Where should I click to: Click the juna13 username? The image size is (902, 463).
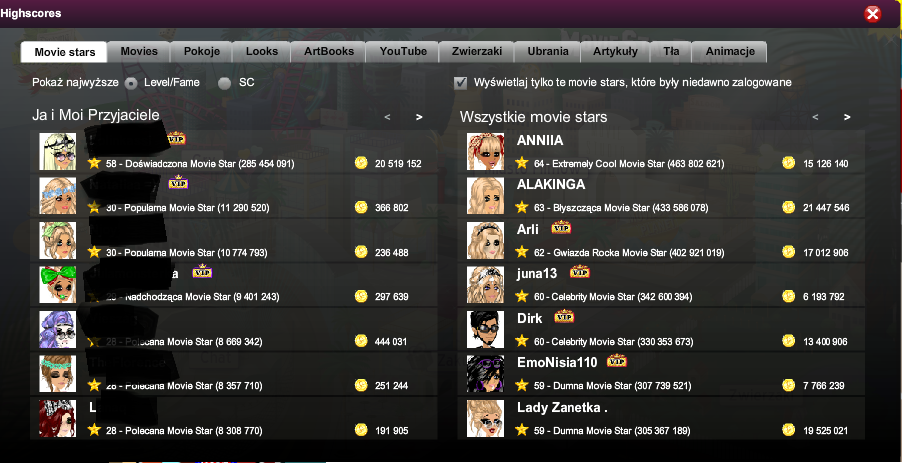click(537, 274)
